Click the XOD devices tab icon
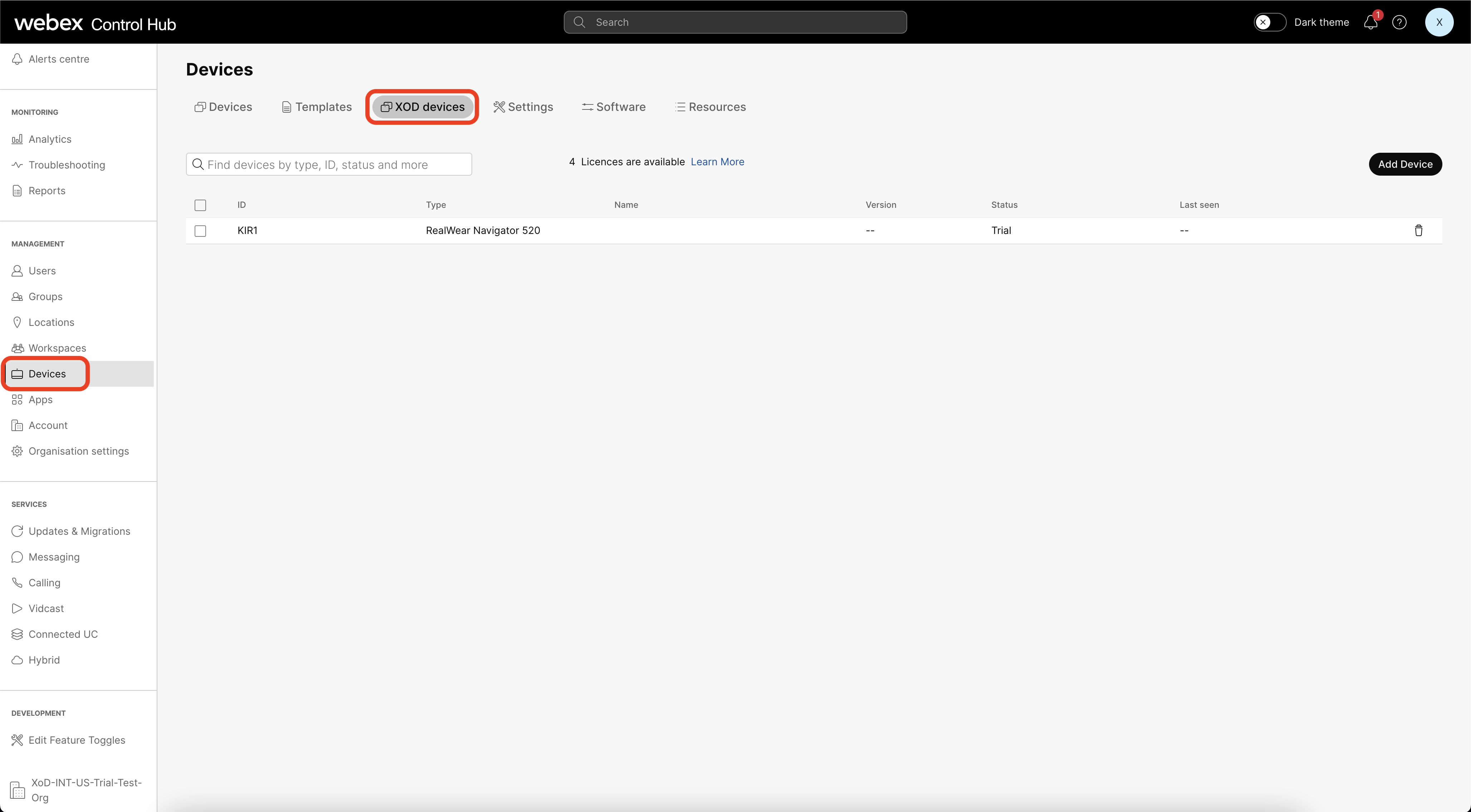Screen dimensions: 1471x812 (387, 107)
